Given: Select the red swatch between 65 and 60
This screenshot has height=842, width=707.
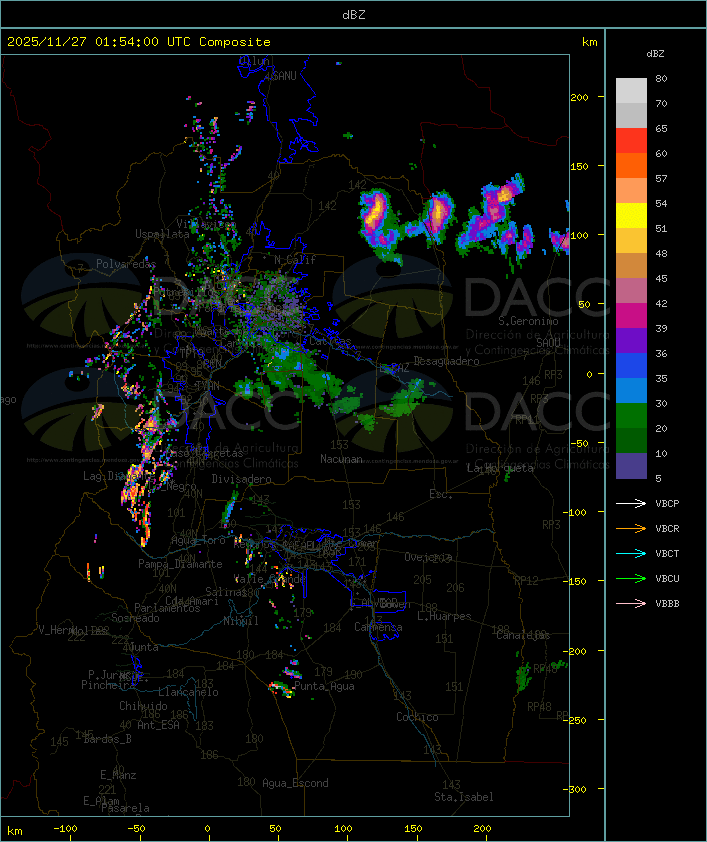Looking at the screenshot, I should pyautogui.click(x=631, y=141).
